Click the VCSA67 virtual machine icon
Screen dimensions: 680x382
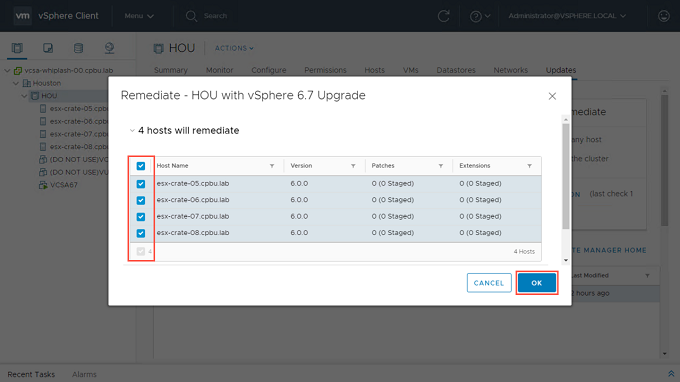click(x=43, y=185)
